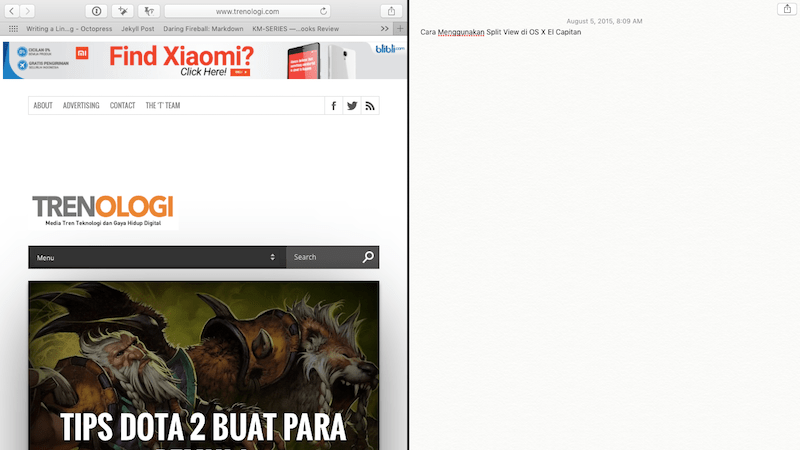This screenshot has width=800, height=450.
Task: Go back using Safari's back arrow
Action: point(12,11)
